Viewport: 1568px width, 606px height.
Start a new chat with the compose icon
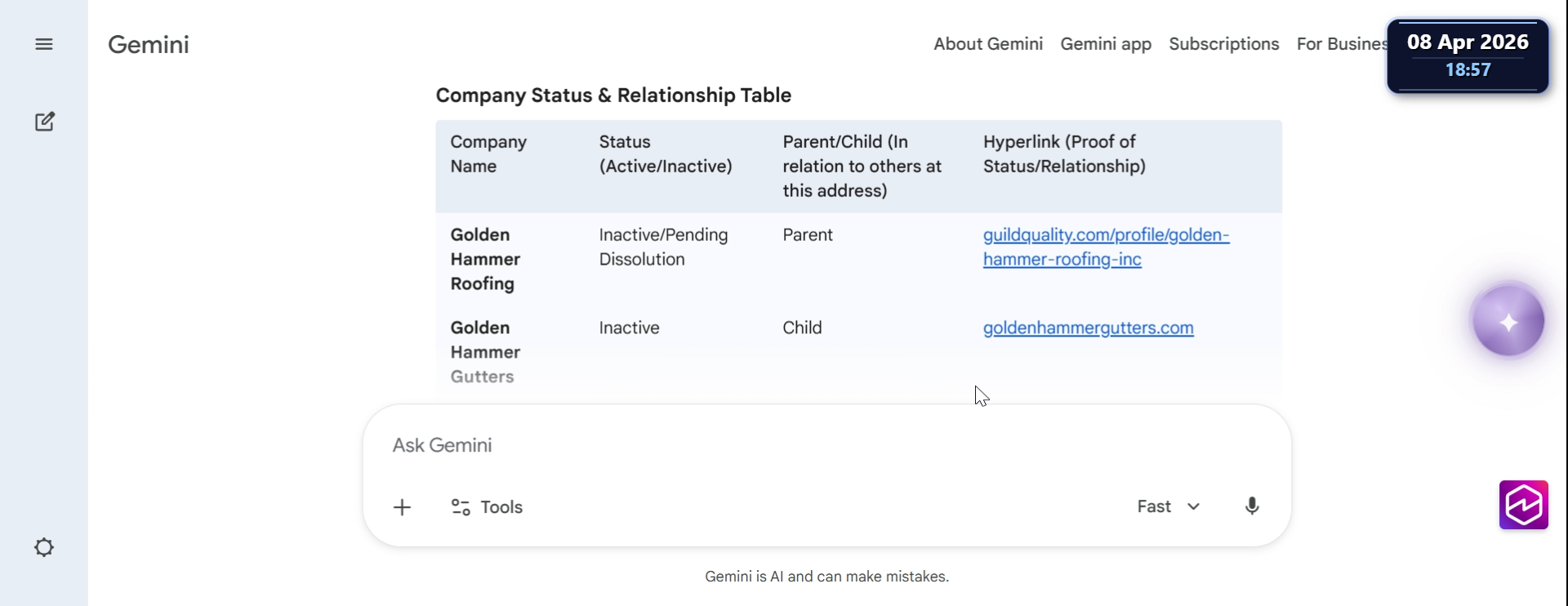(45, 122)
